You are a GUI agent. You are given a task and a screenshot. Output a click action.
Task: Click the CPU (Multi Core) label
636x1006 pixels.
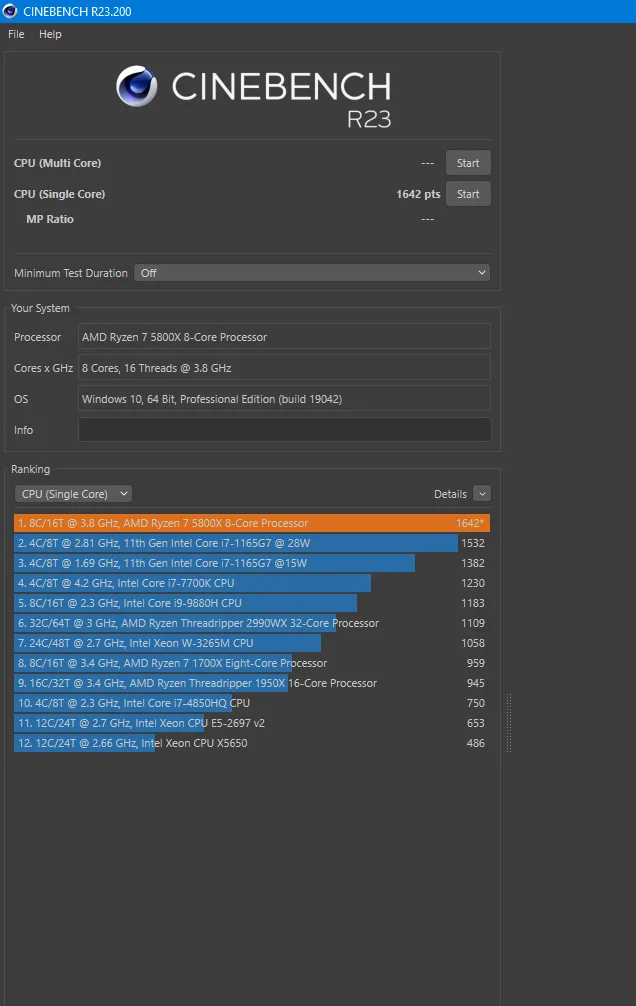(58, 163)
